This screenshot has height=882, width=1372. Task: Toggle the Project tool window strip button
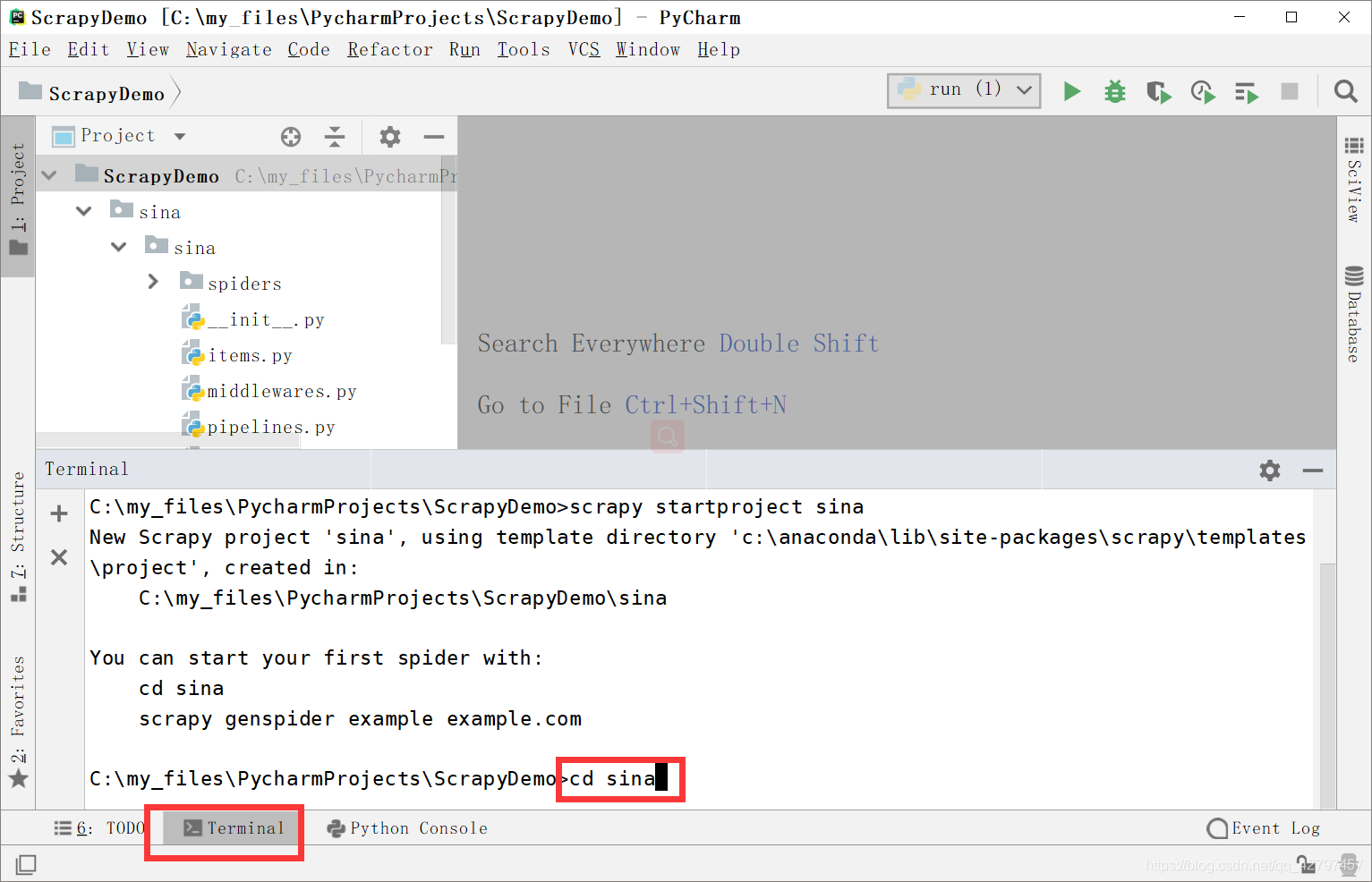coord(18,199)
